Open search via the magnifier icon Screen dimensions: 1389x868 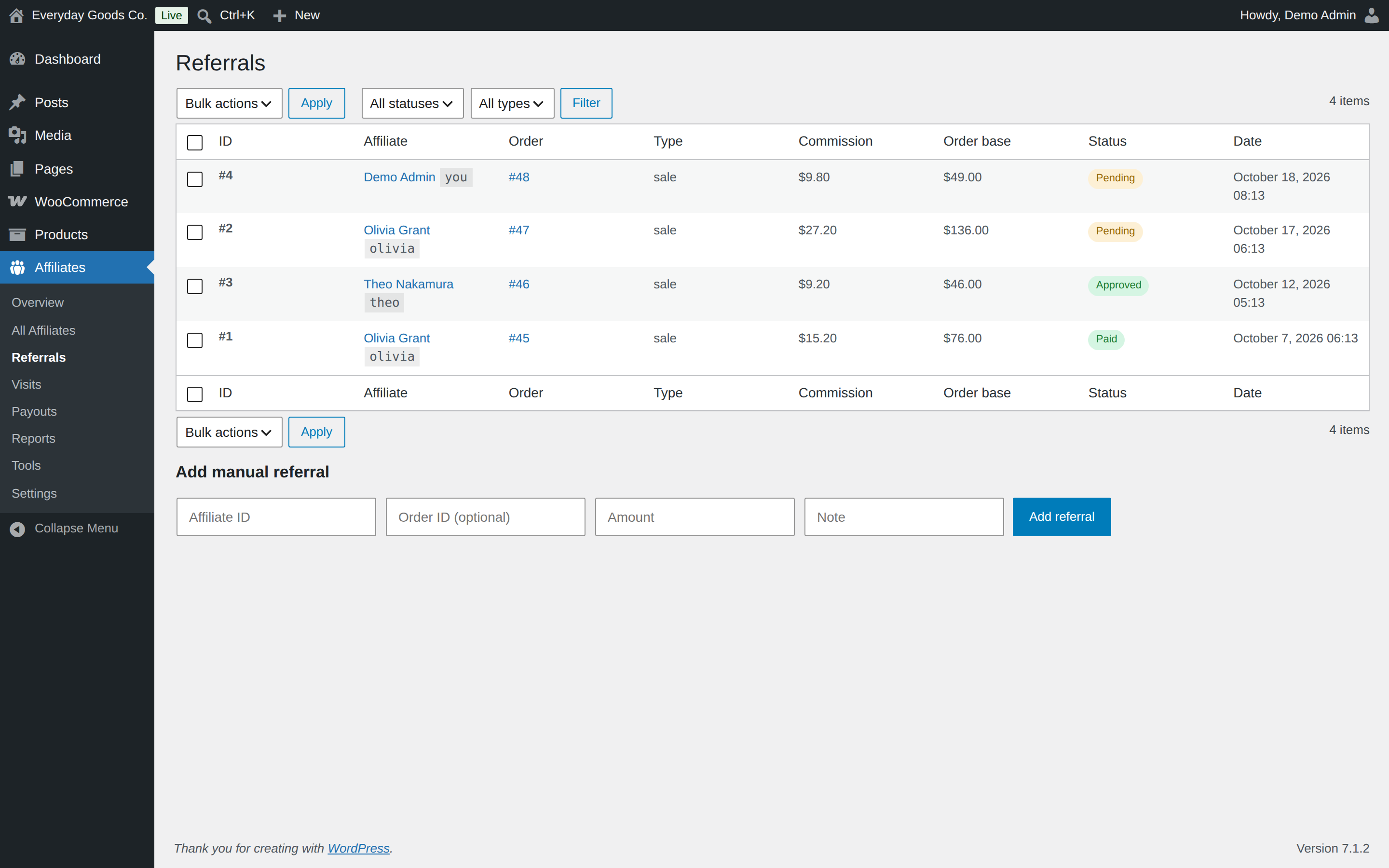(204, 15)
